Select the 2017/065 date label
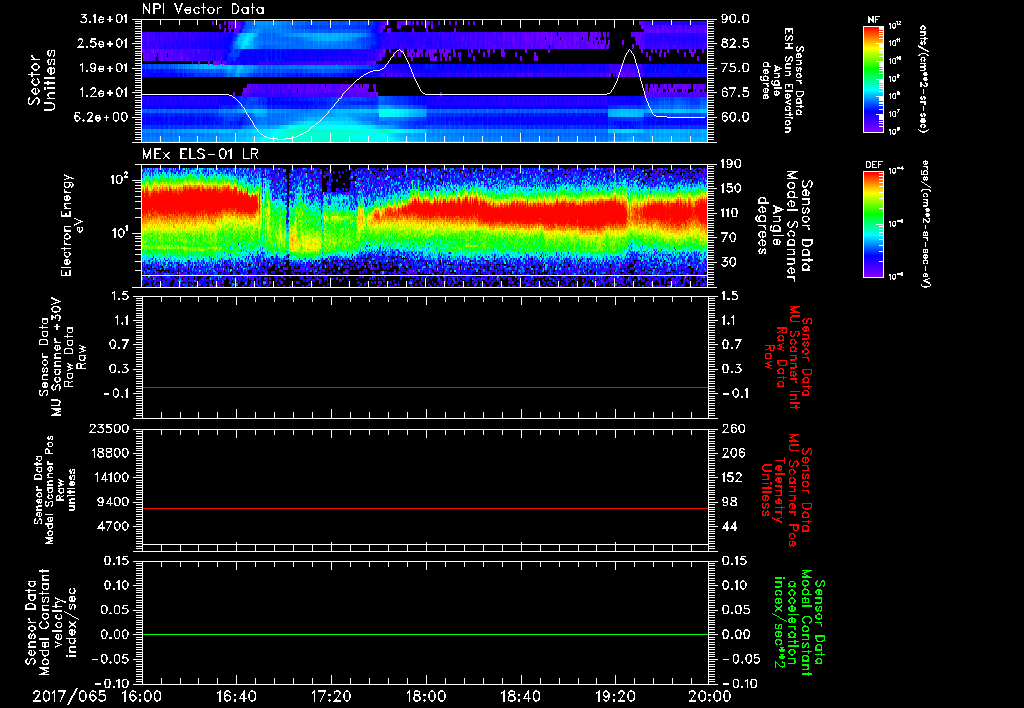1024x708 pixels. point(70,695)
